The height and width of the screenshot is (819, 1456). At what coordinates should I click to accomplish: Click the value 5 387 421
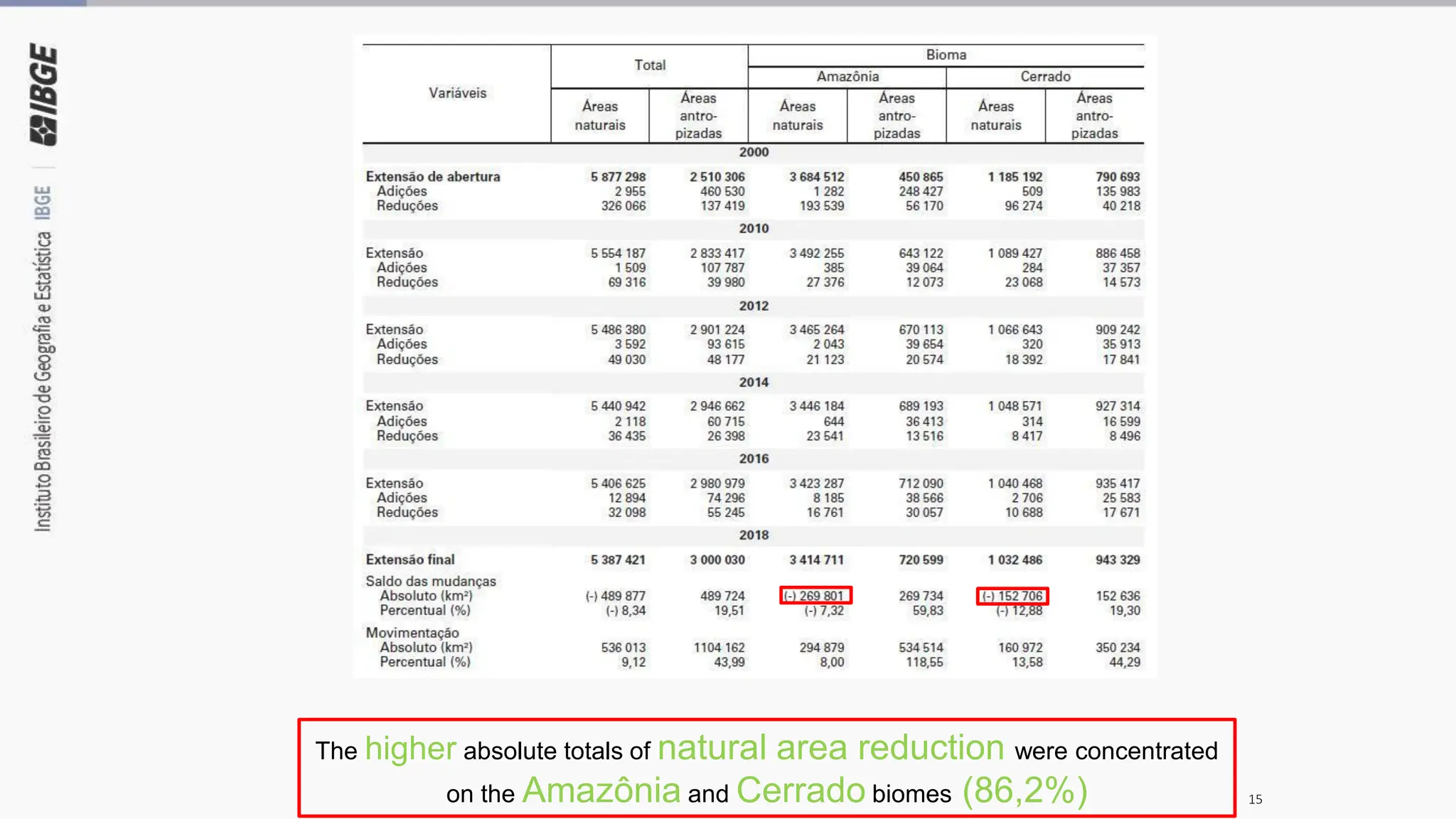tap(618, 560)
